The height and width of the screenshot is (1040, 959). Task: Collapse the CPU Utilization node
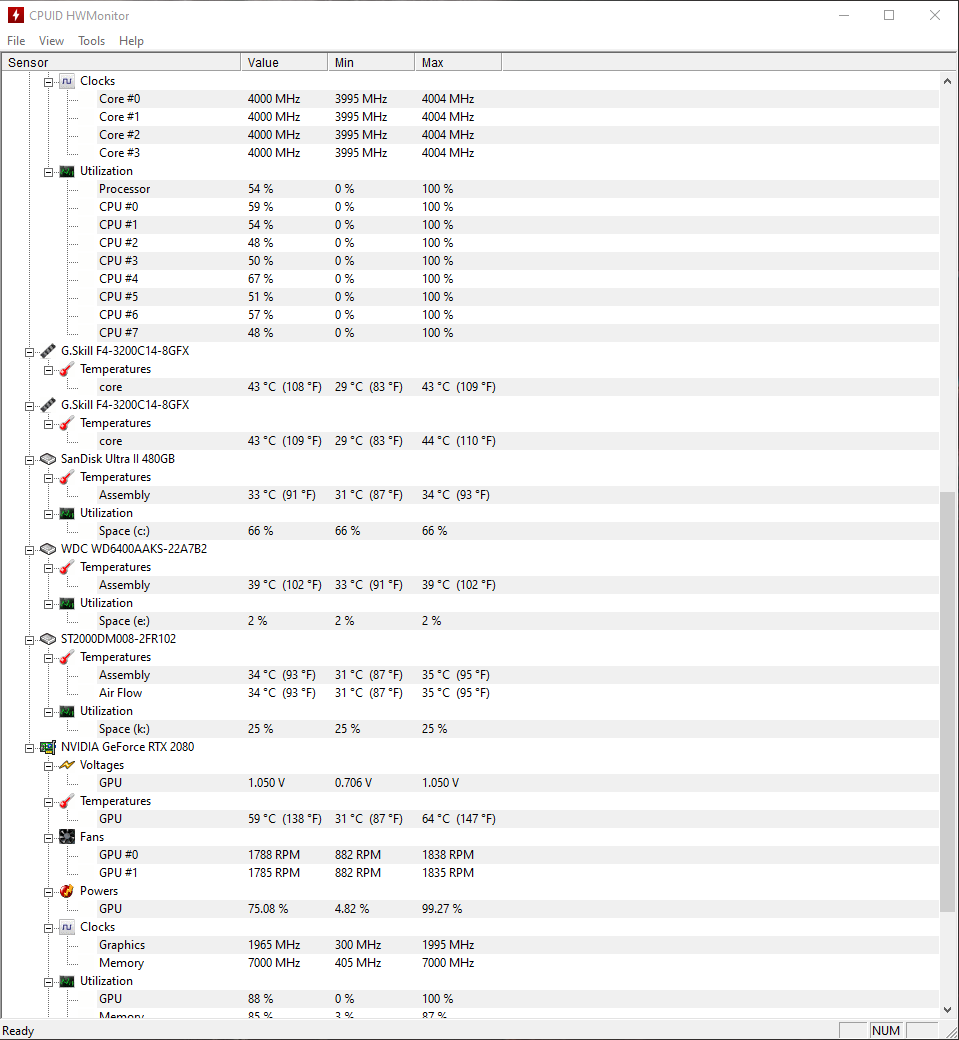tap(48, 172)
